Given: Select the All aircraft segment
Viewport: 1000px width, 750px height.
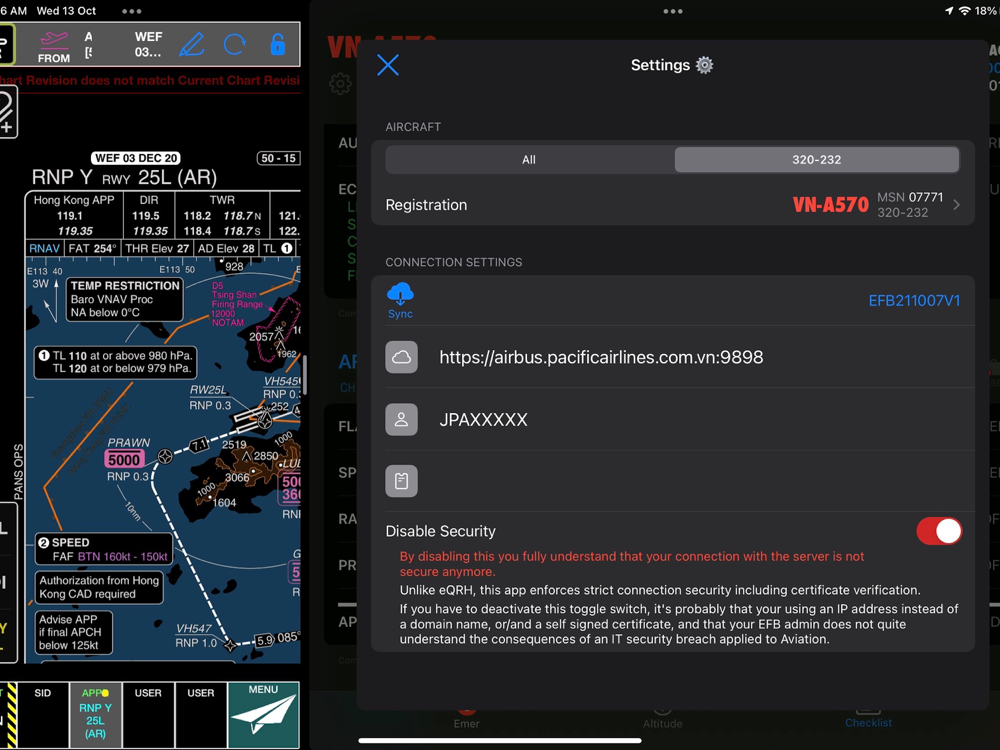Looking at the screenshot, I should (529, 159).
